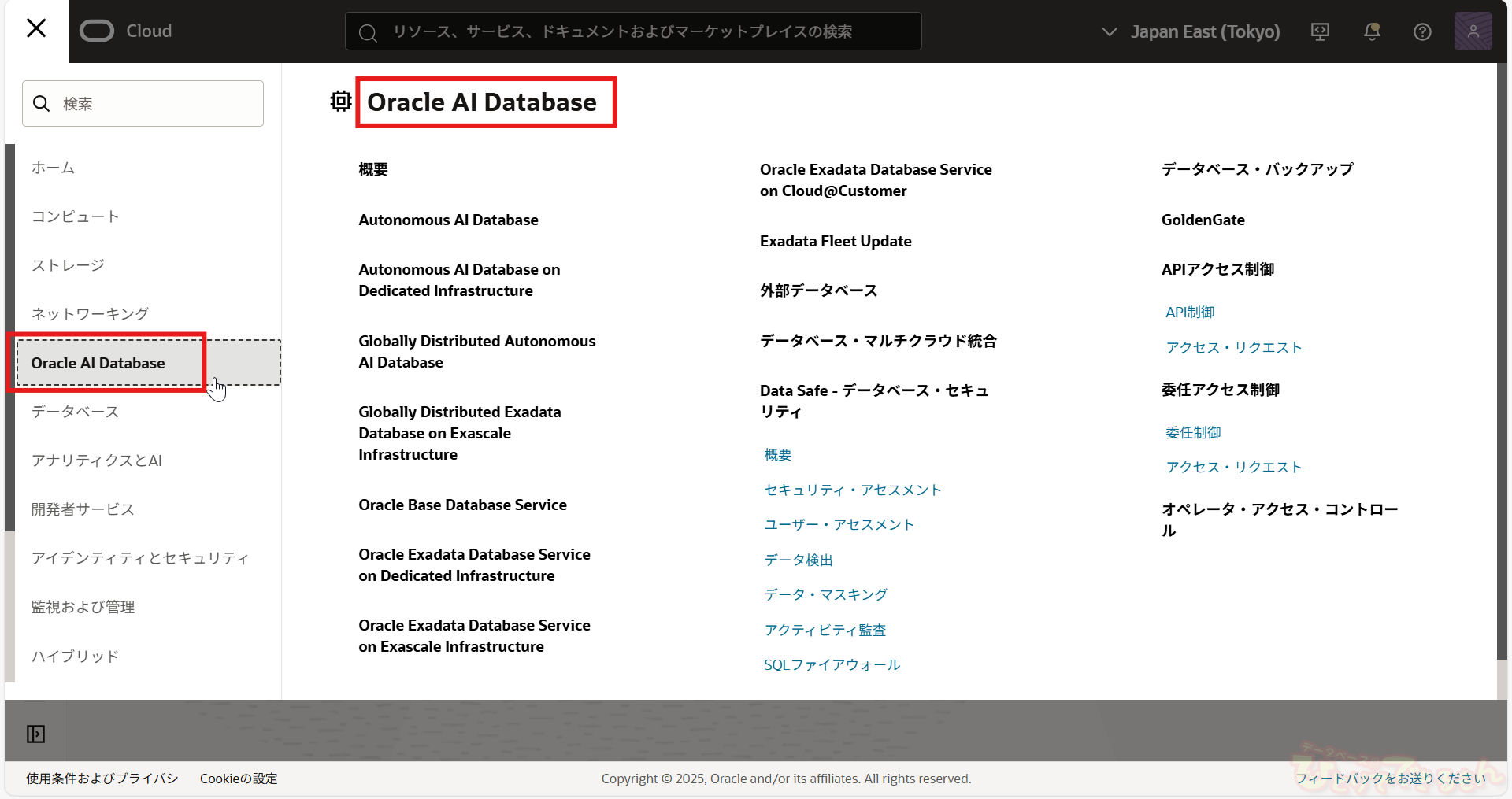Select コンピュート in the left menu

76,216
